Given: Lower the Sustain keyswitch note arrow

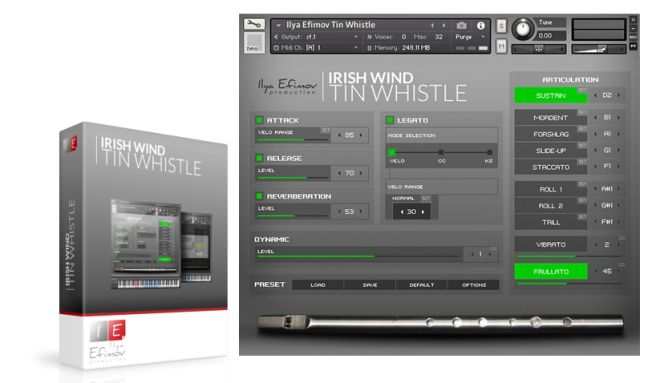Looking at the screenshot, I should point(595,96).
